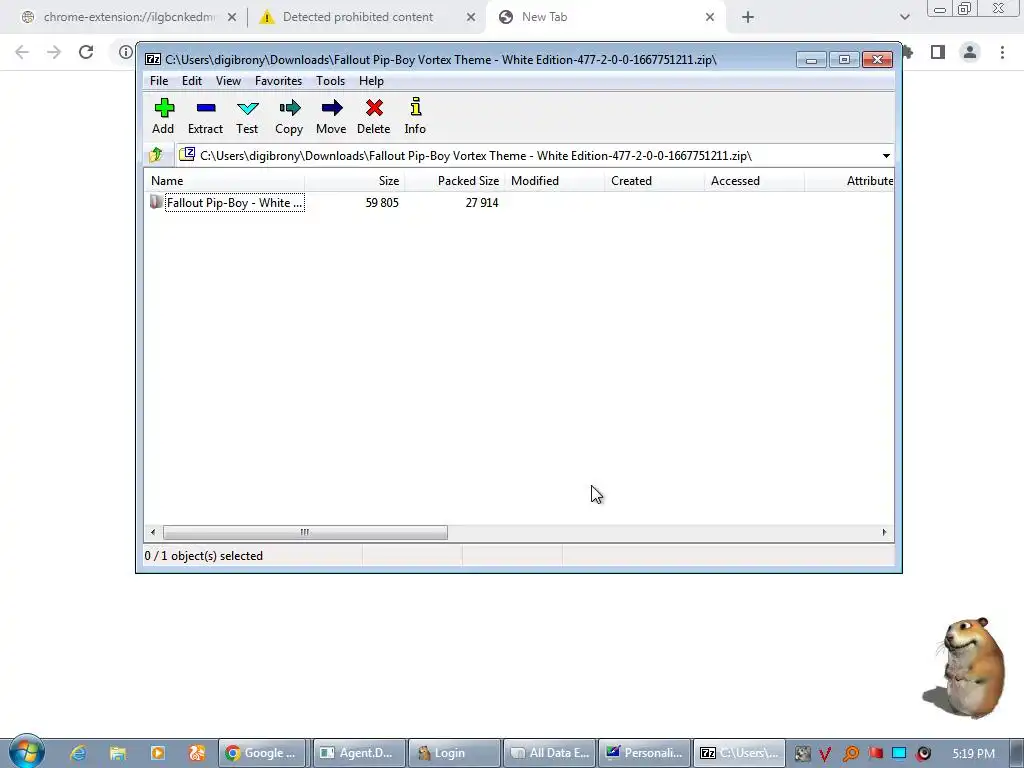Screen dimensions: 1024x768
Task: Switch to the chrome-extension browser tab
Action: [x=129, y=17]
